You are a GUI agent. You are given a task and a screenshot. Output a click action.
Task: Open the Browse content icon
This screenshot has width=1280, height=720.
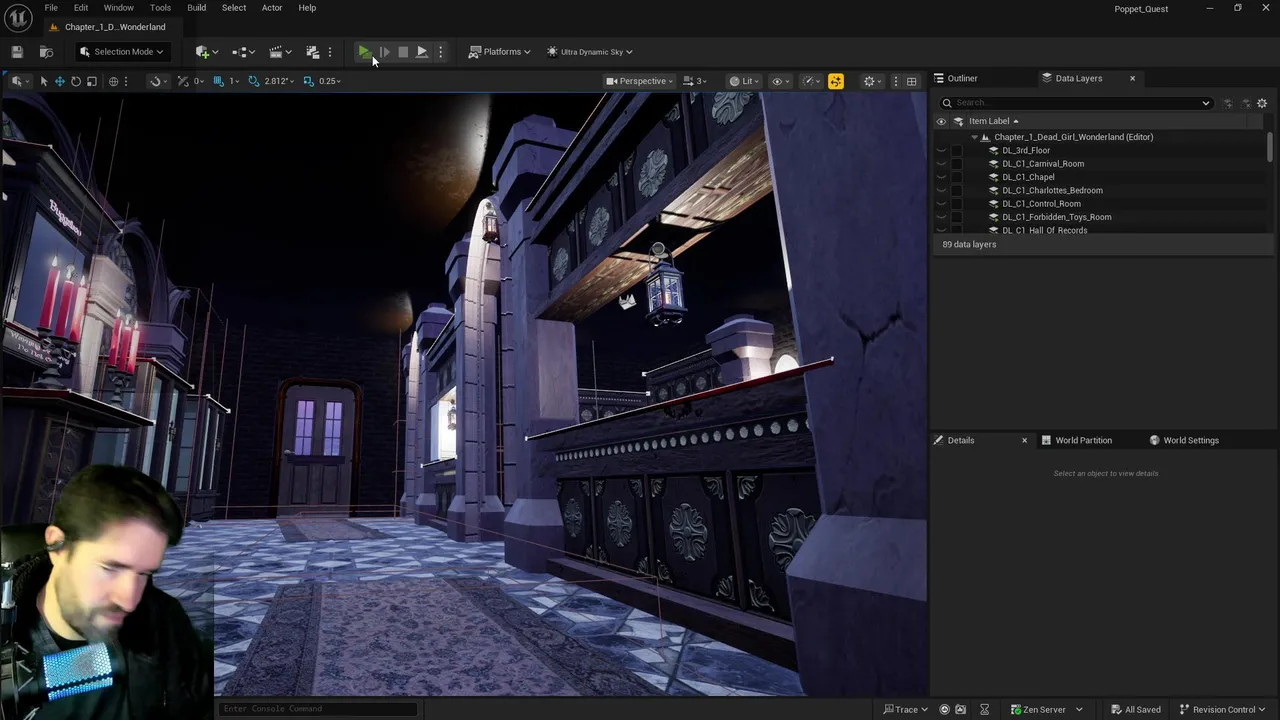pyautogui.click(x=46, y=52)
